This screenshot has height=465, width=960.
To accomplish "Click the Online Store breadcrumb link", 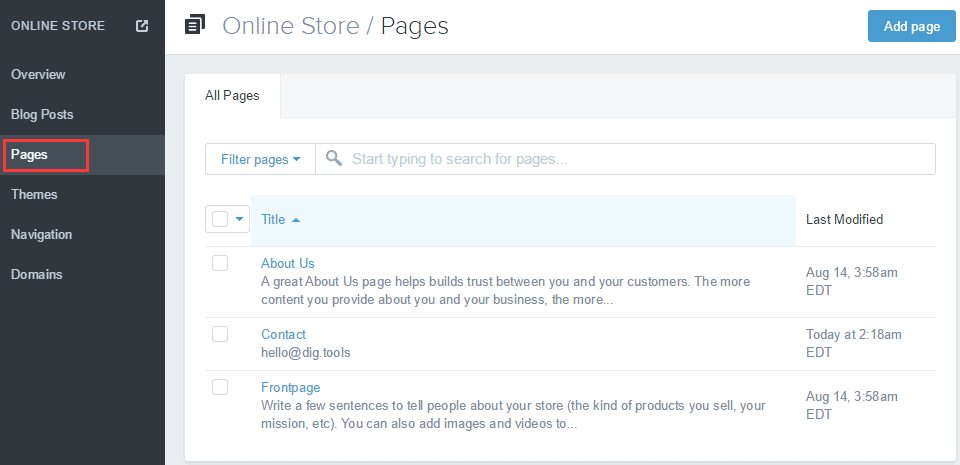I will pos(290,26).
